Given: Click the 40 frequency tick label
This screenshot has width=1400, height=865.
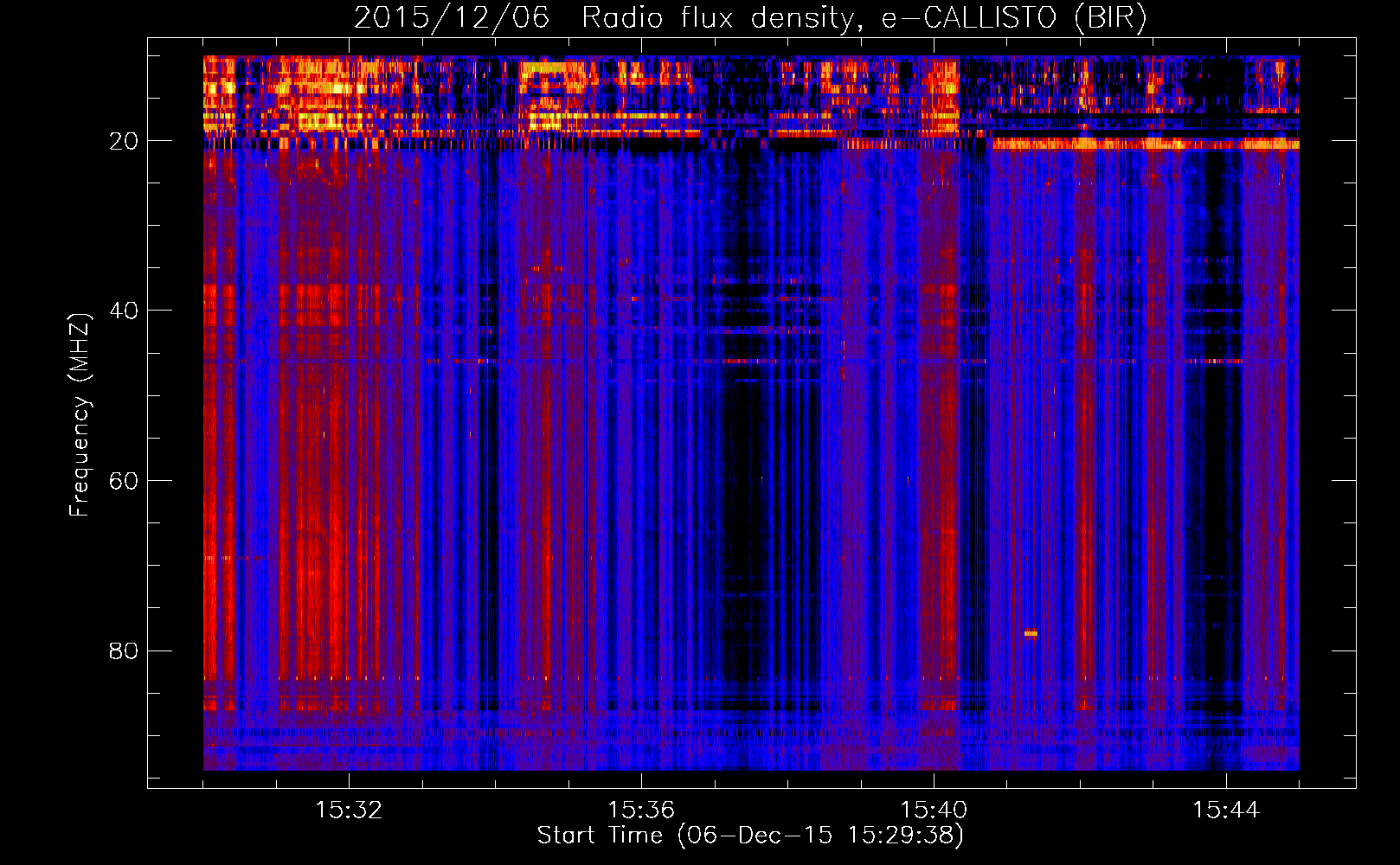Looking at the screenshot, I should (124, 311).
